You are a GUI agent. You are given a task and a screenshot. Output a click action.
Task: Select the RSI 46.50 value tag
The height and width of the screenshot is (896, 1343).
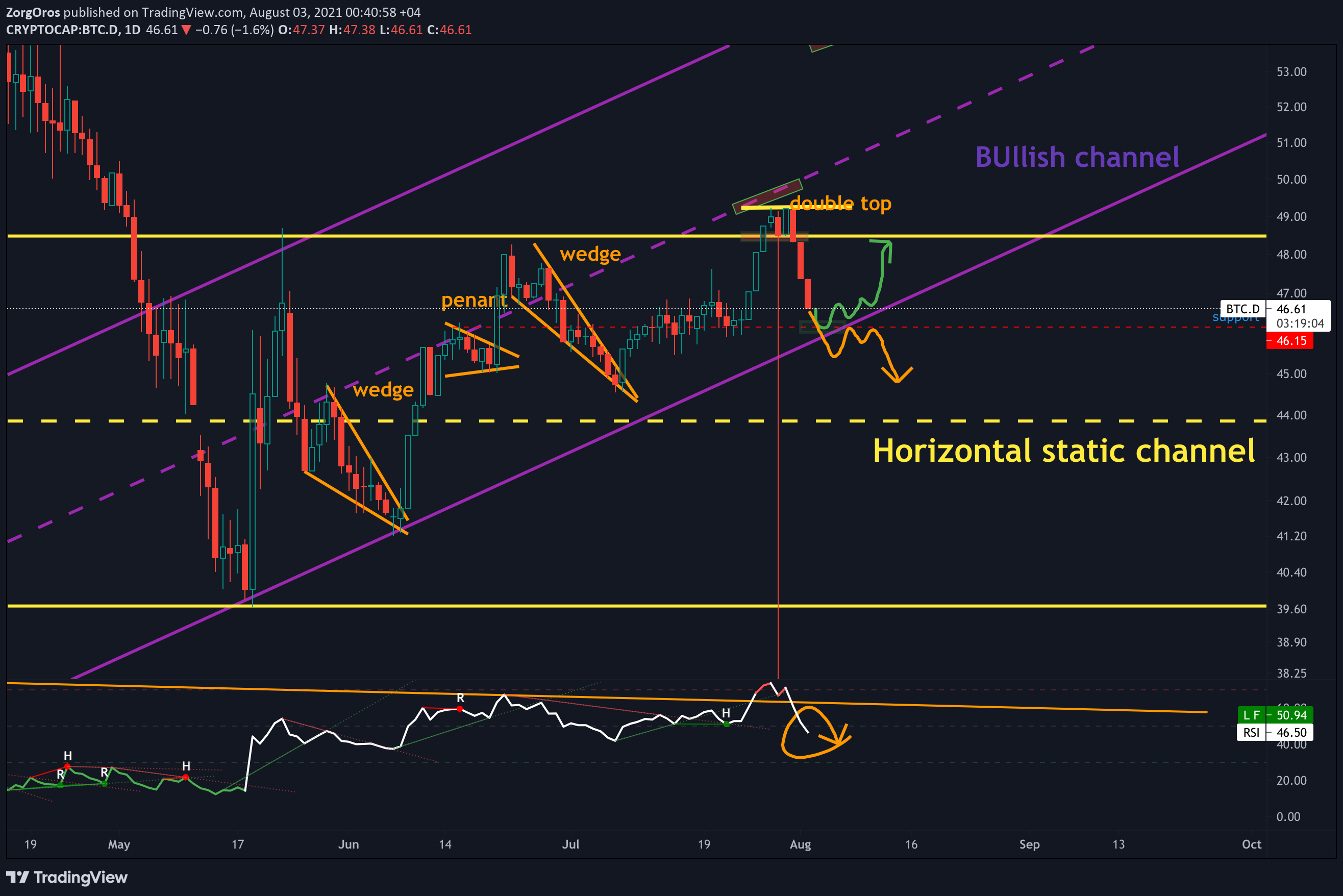[x=1275, y=733]
